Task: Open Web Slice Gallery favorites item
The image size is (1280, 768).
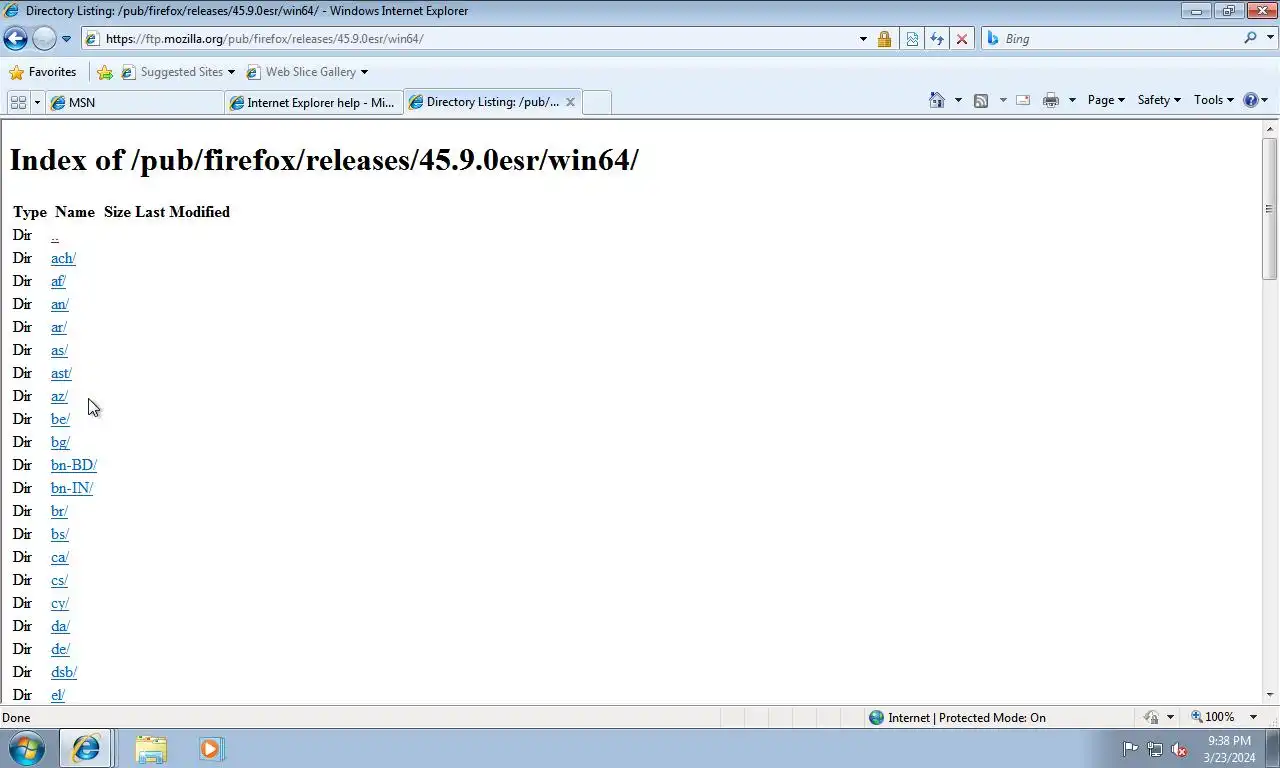Action: tap(306, 72)
